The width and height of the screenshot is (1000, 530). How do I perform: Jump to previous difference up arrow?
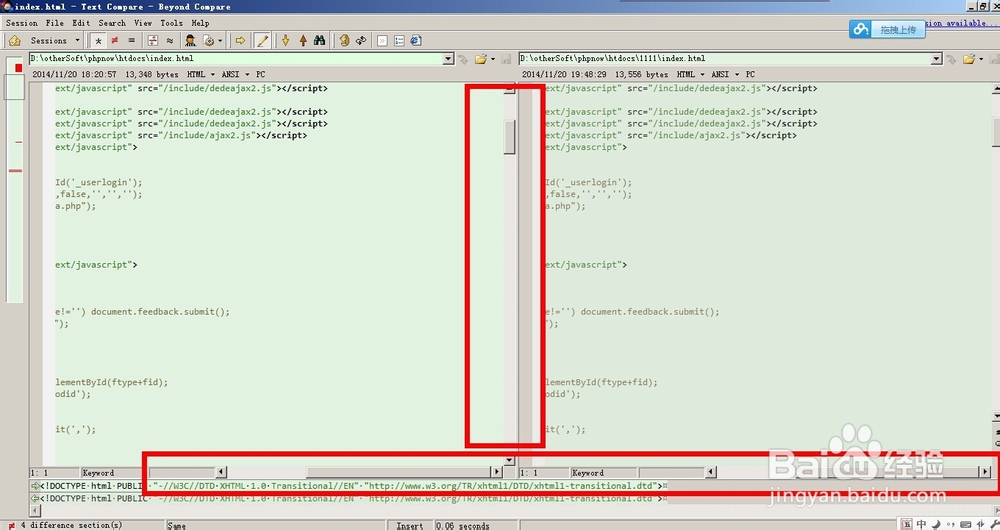(x=303, y=41)
